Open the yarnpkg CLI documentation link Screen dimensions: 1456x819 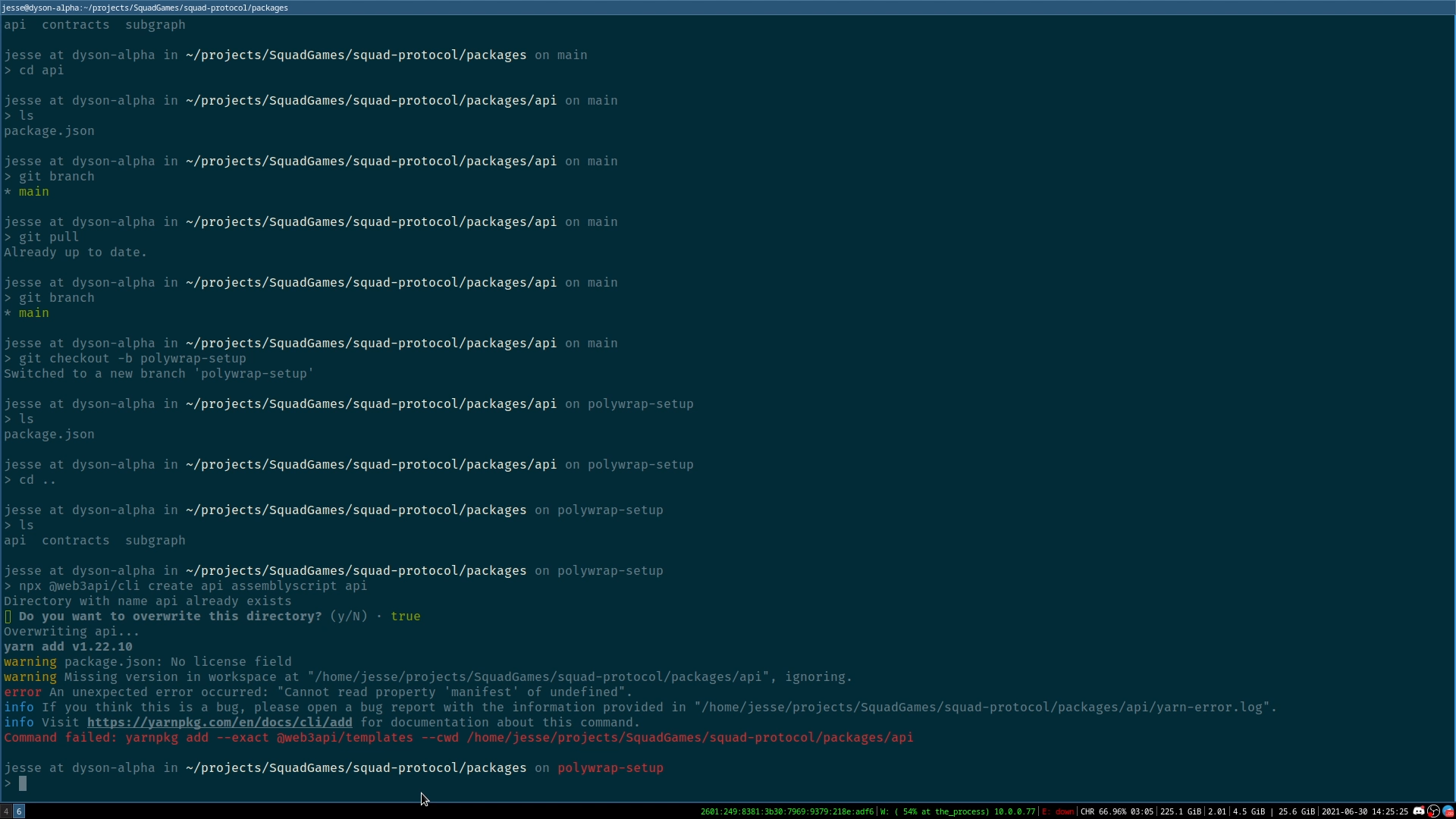[x=221, y=722]
